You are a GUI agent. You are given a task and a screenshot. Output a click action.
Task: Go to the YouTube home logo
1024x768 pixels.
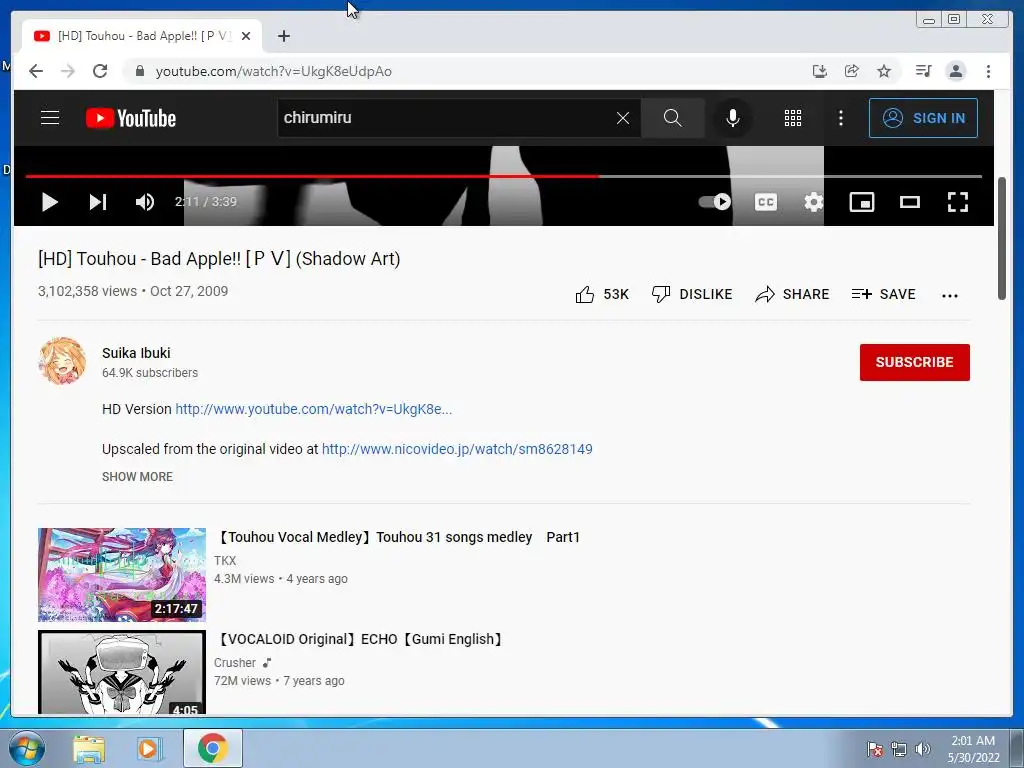pos(131,118)
